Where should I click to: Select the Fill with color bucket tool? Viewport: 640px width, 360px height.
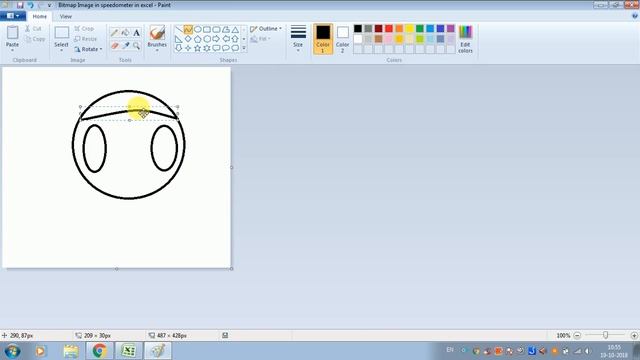click(126, 33)
